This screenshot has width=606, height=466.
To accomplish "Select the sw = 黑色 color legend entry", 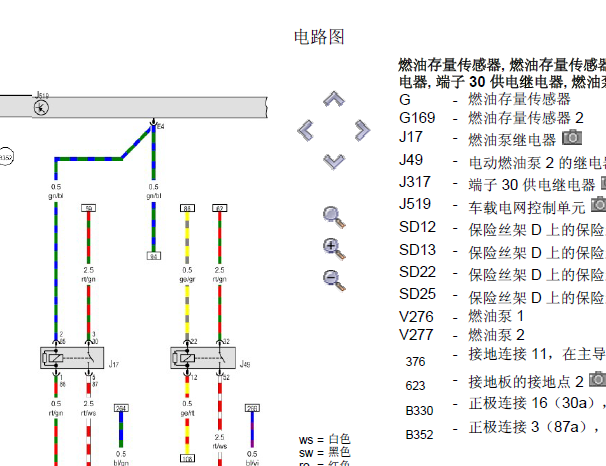I will click(324, 452).
